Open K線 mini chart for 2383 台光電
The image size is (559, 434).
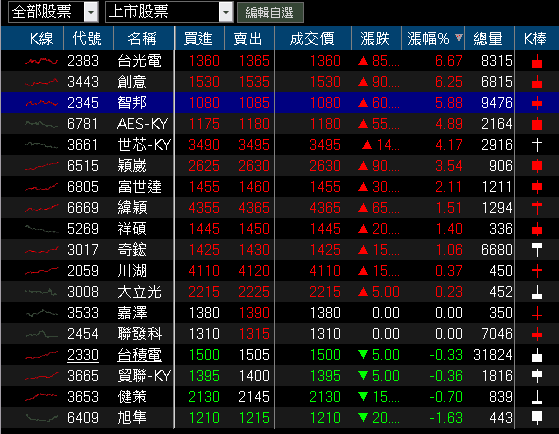tap(41, 61)
